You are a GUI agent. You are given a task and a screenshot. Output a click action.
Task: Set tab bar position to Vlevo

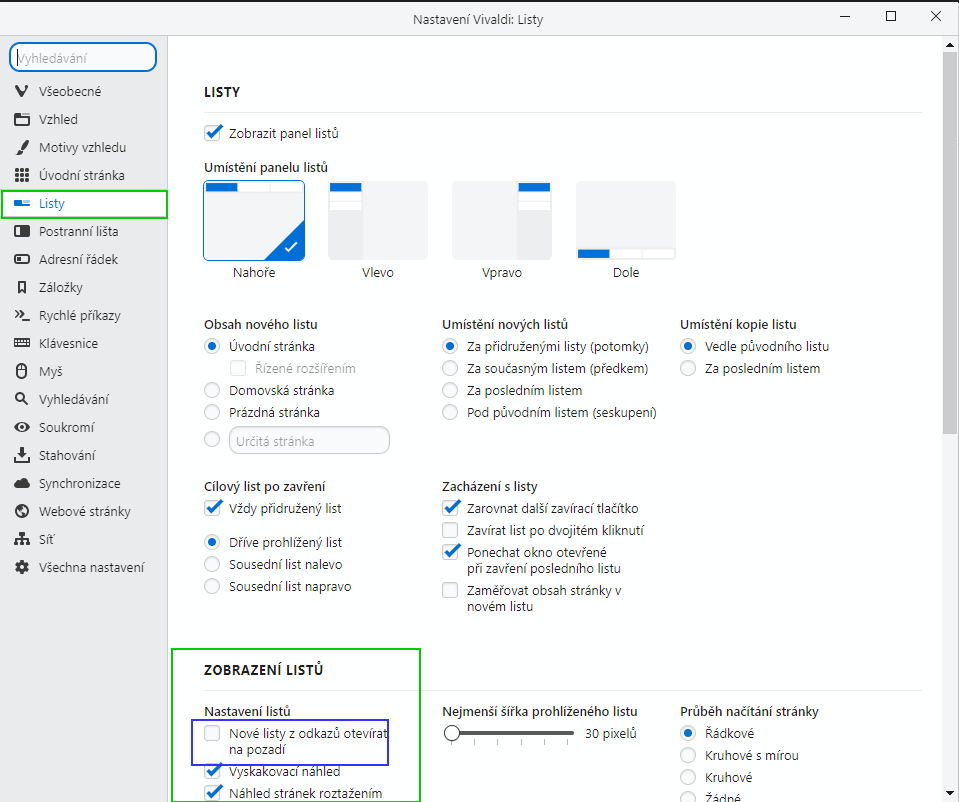pyautogui.click(x=378, y=220)
